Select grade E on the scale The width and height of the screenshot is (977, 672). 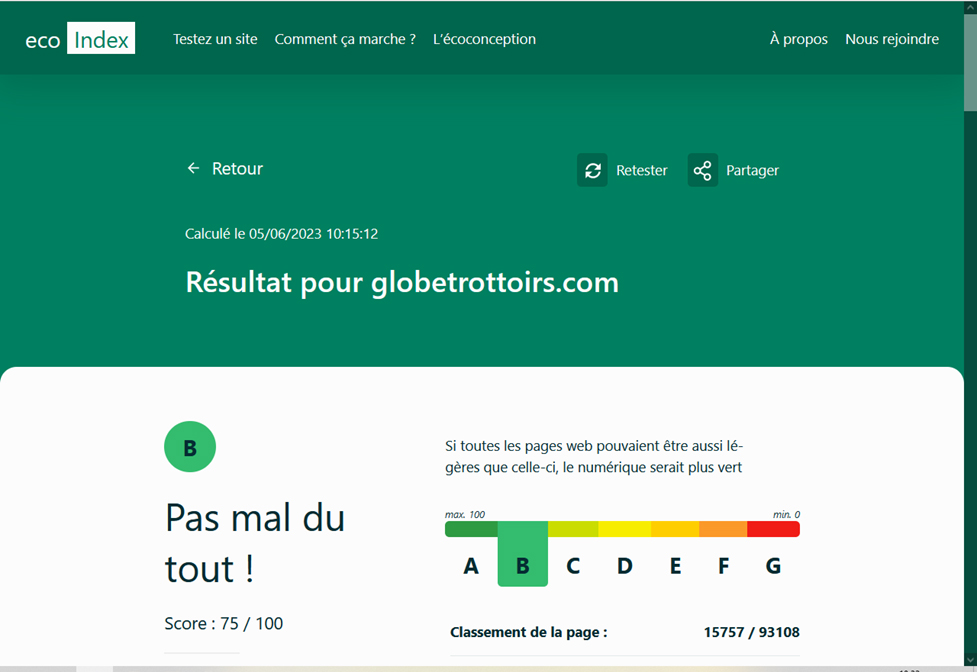(x=675, y=566)
